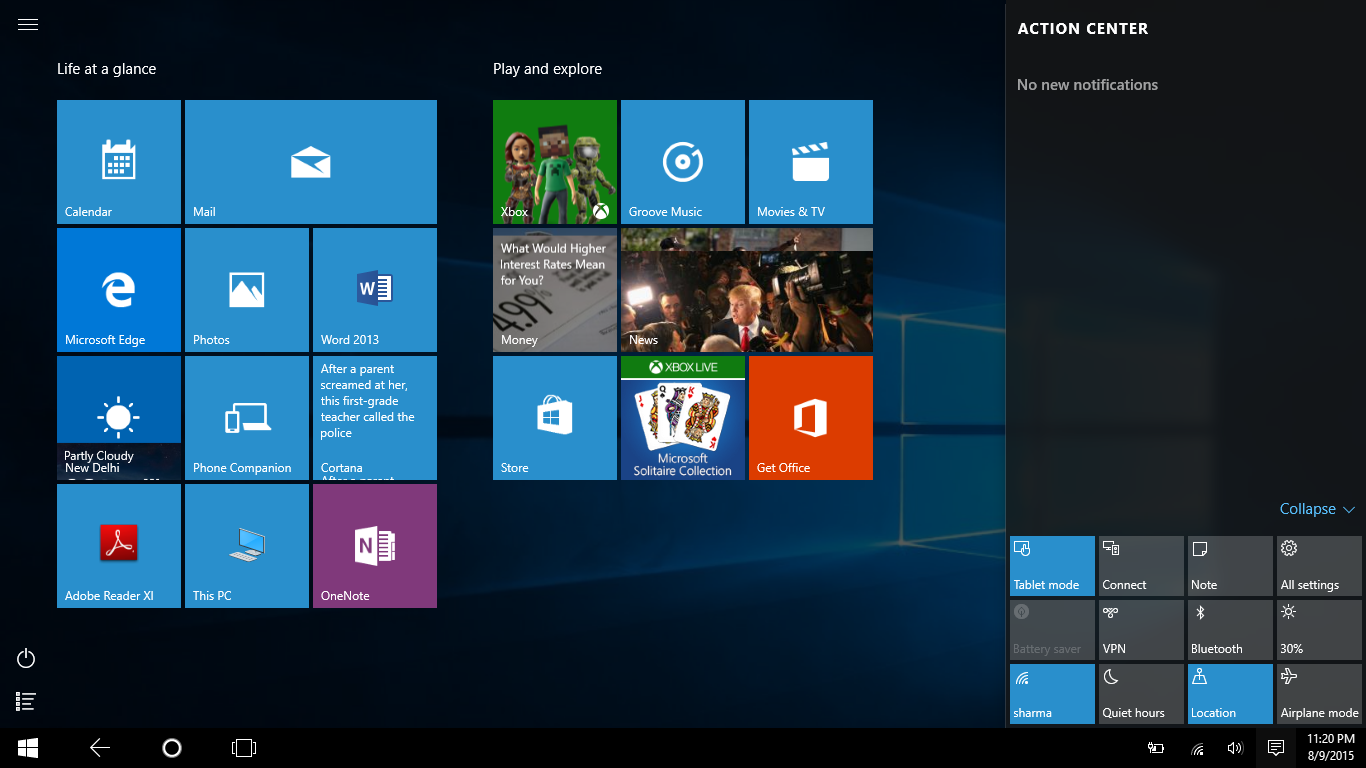
Task: Toggle Bluetooth quick action
Action: [1230, 630]
